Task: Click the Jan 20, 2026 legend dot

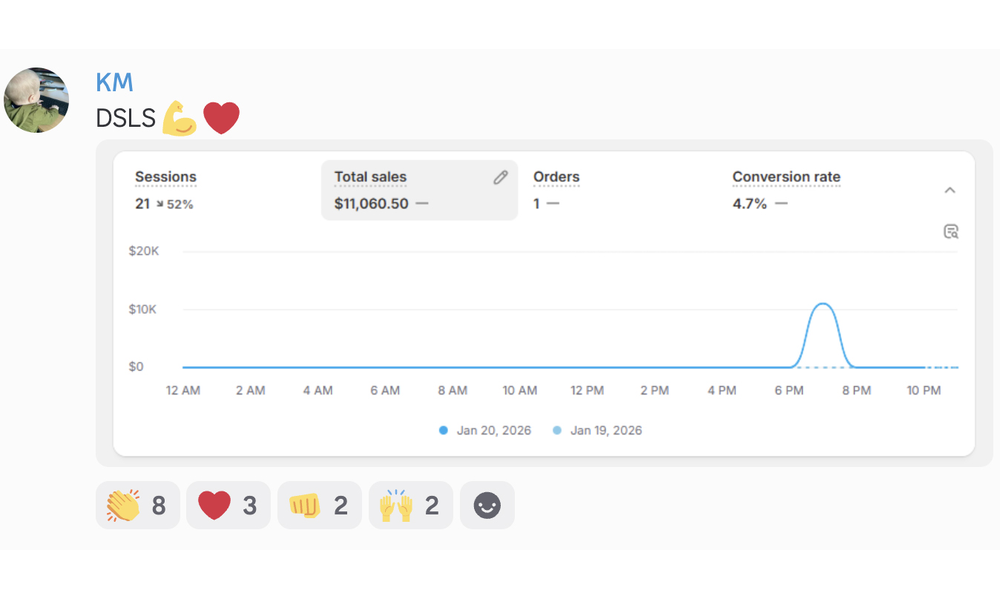Action: [x=443, y=431]
